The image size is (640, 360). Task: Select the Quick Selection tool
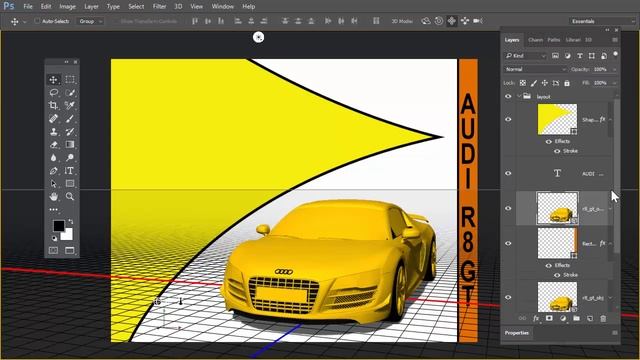70,93
